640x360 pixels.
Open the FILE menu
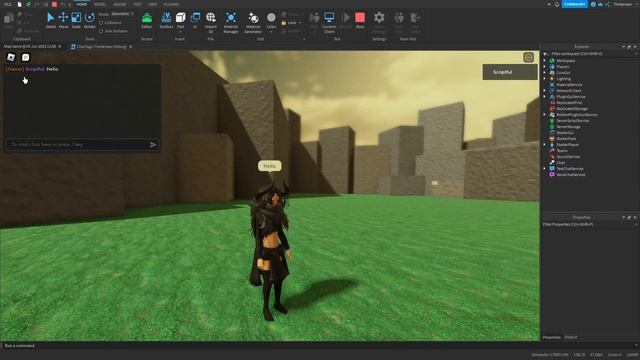coord(8,4)
